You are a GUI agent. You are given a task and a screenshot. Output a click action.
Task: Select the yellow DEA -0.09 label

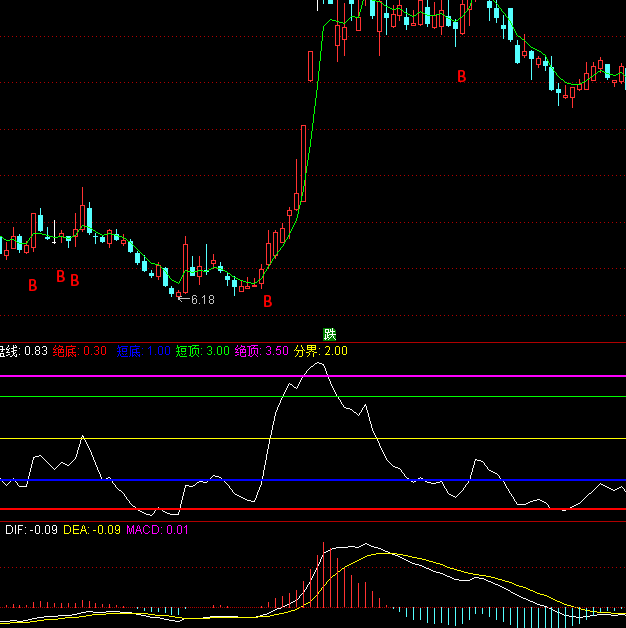[x=91, y=529]
